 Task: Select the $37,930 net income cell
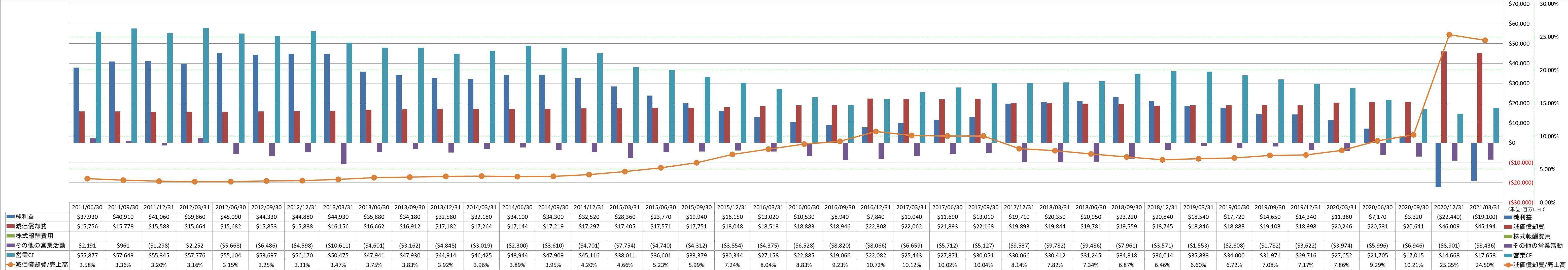[x=88, y=217]
